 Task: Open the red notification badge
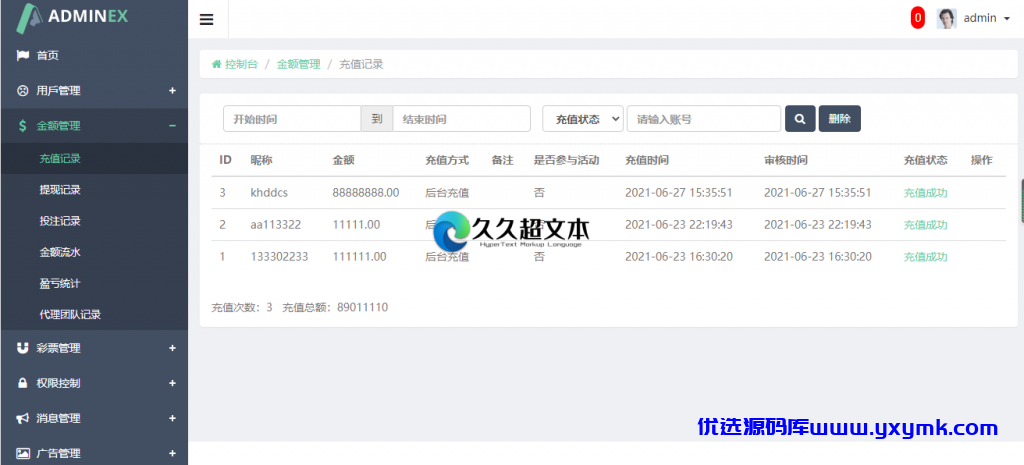pos(918,18)
